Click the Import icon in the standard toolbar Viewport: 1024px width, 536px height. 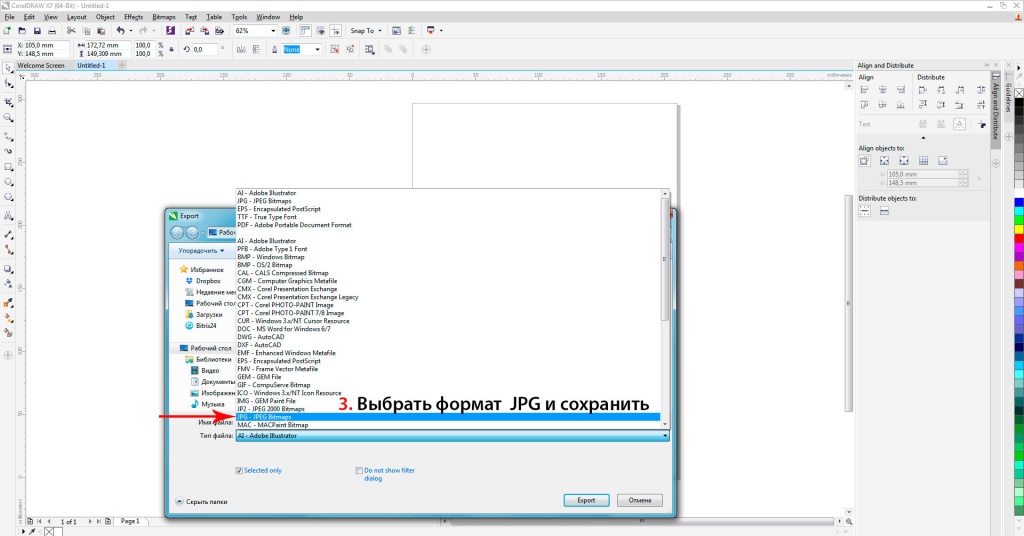[x=189, y=31]
